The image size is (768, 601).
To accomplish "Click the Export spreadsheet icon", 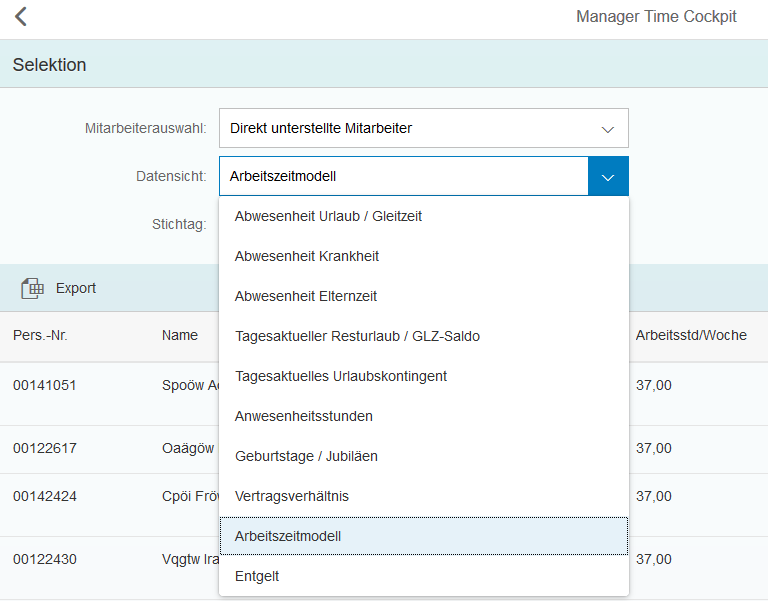I will pos(32,288).
